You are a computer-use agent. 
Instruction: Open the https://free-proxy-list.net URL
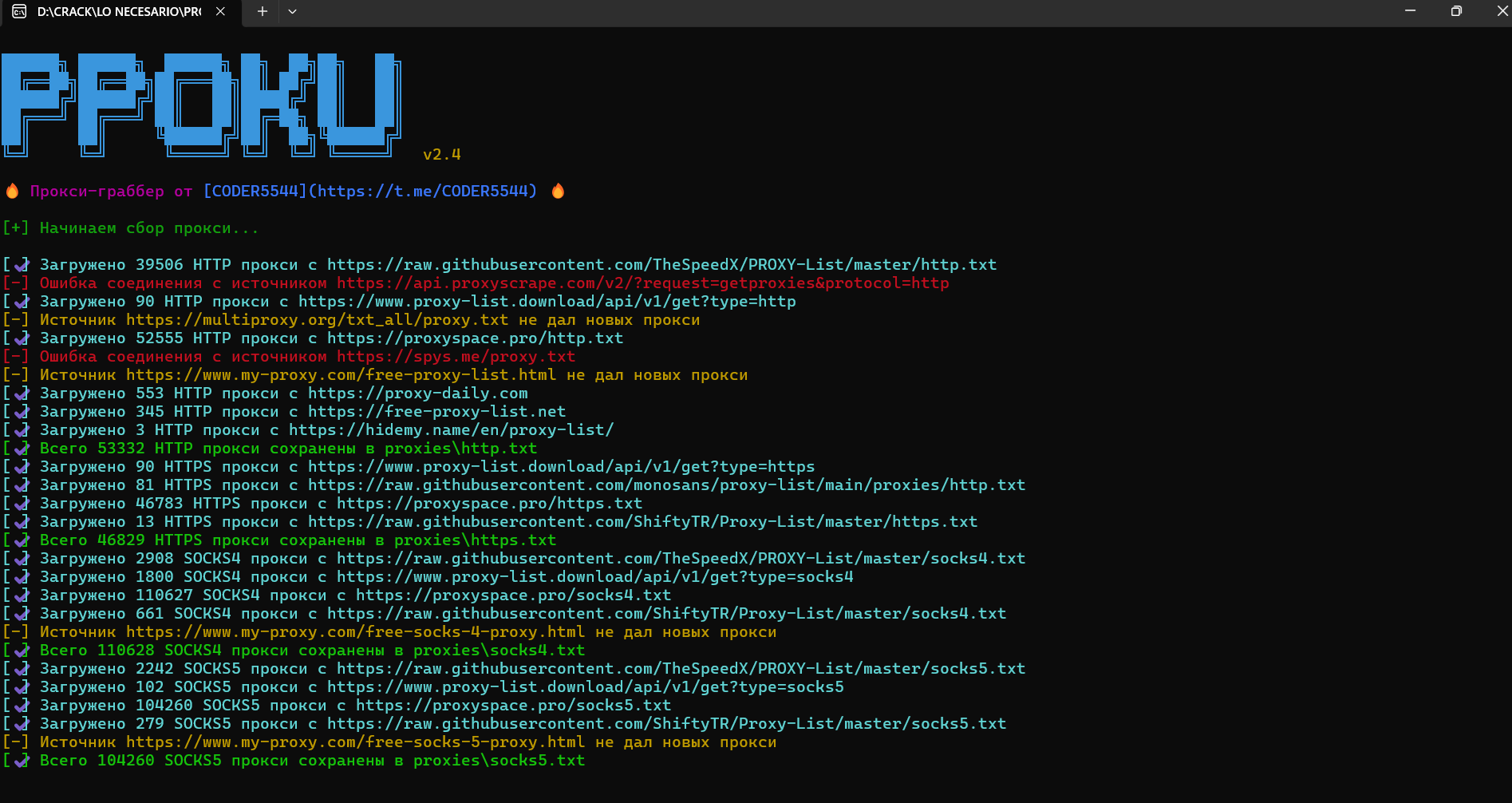436,411
